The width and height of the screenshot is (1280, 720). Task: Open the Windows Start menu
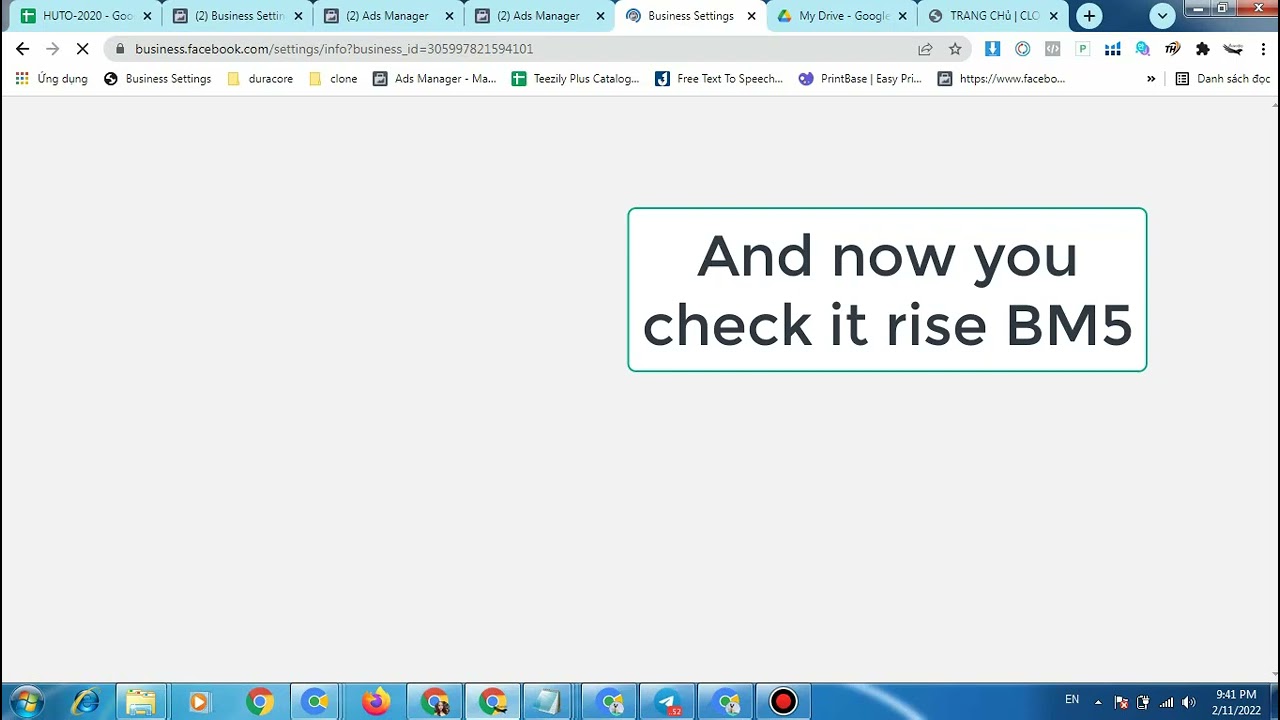(24, 702)
